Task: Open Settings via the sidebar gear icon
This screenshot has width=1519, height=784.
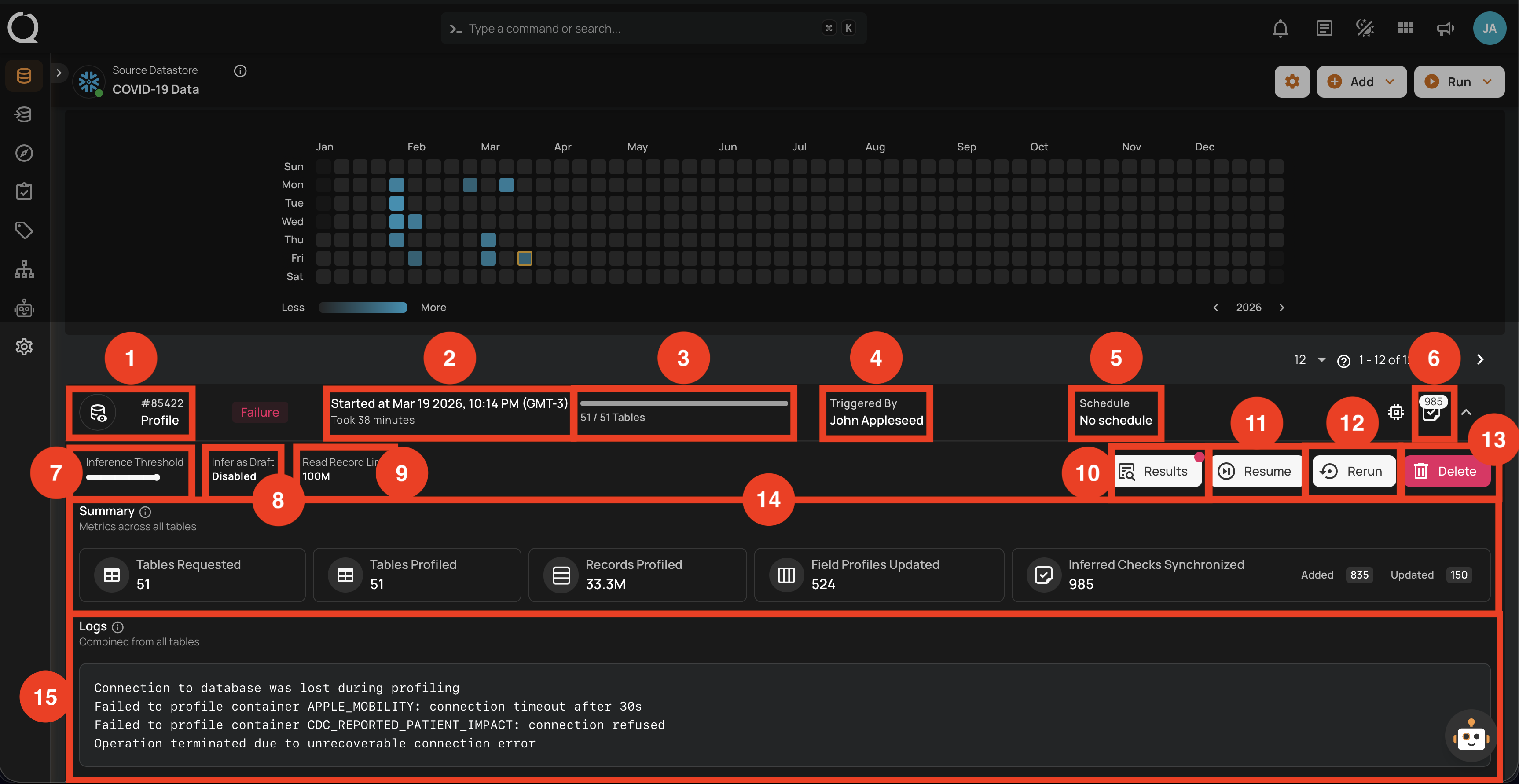Action: pyautogui.click(x=24, y=347)
